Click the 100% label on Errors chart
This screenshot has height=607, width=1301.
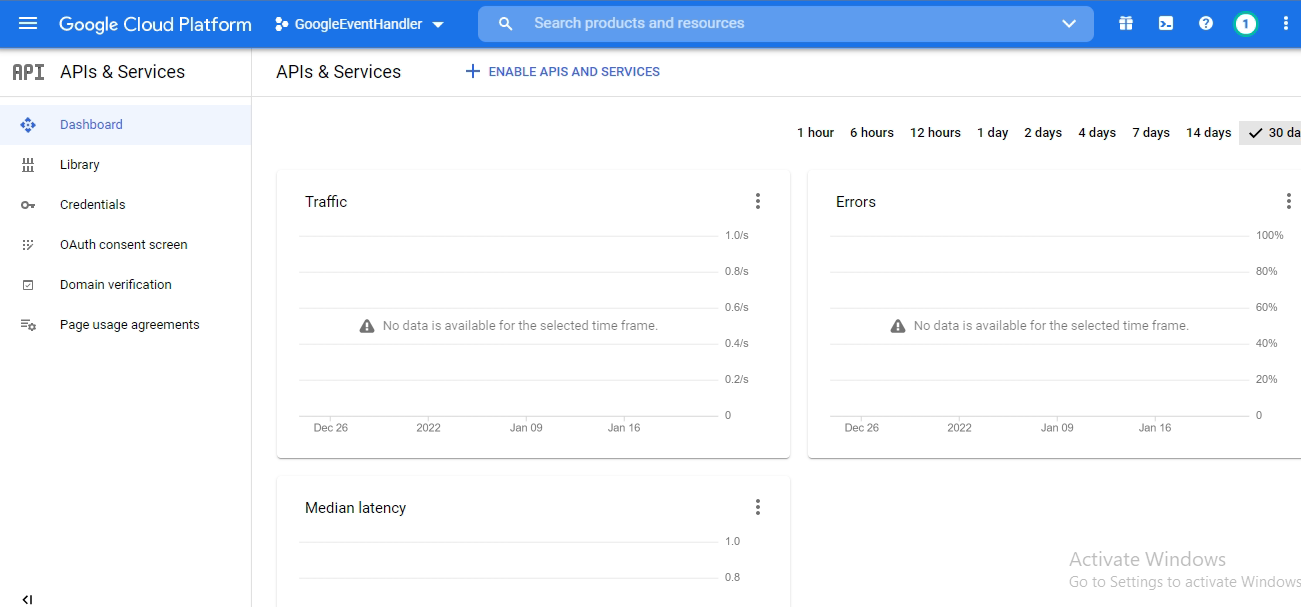click(x=1270, y=235)
